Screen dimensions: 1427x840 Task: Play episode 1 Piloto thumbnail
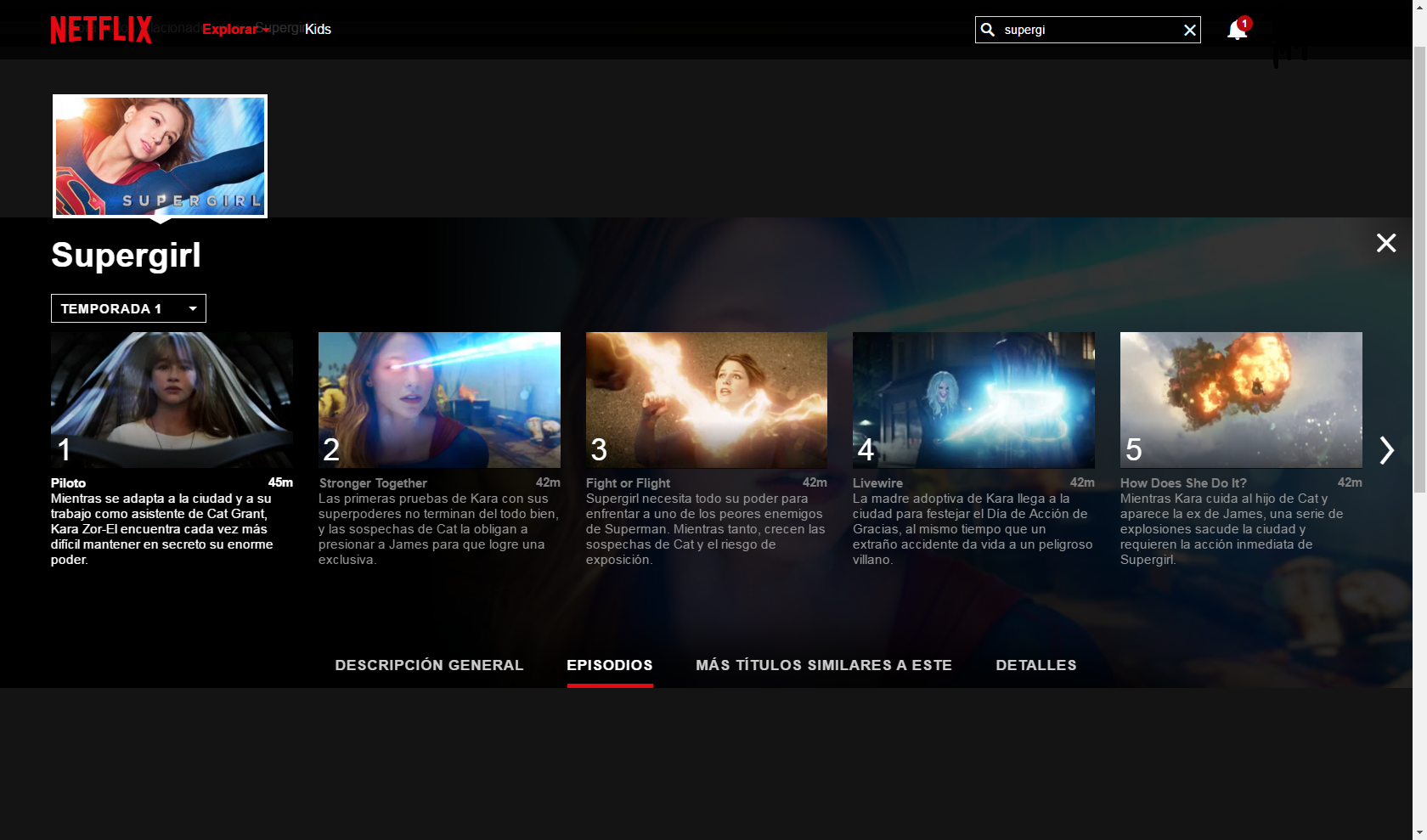coord(172,399)
